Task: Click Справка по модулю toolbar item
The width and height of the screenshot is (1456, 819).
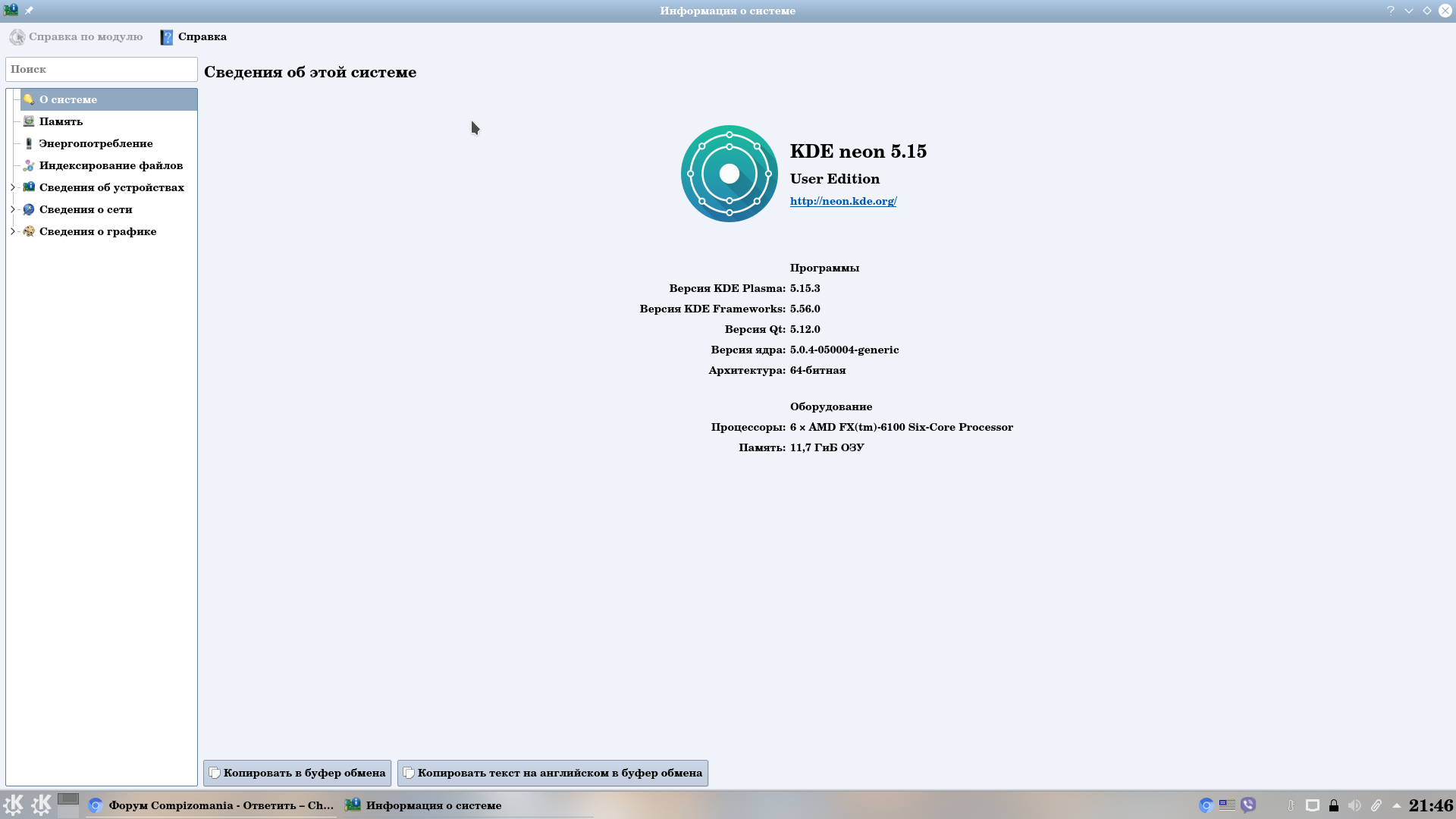Action: (76, 36)
